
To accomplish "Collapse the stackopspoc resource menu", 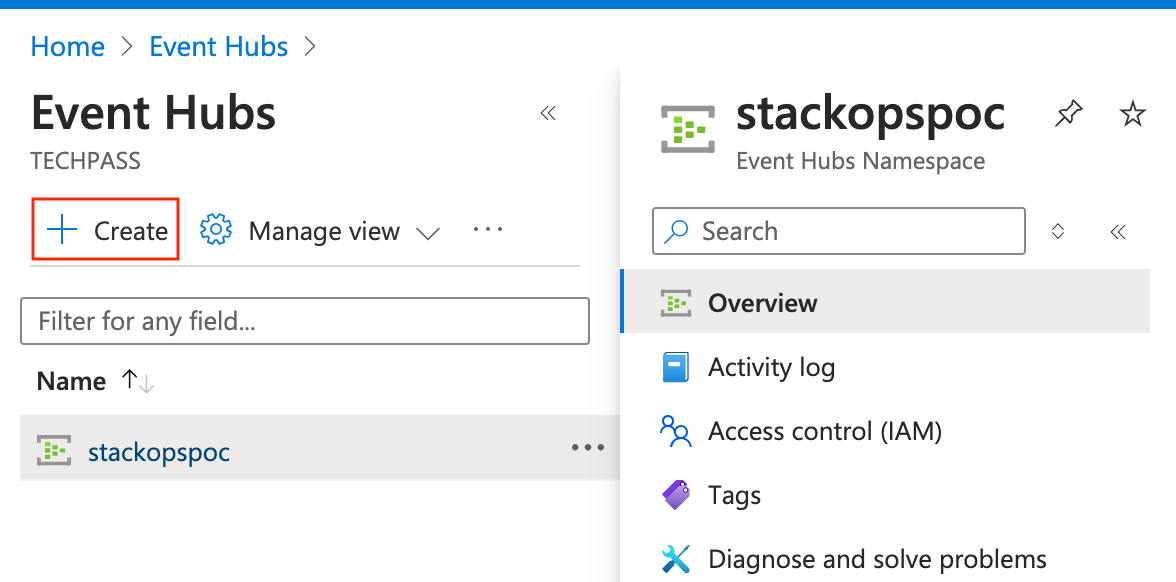I will (1118, 231).
